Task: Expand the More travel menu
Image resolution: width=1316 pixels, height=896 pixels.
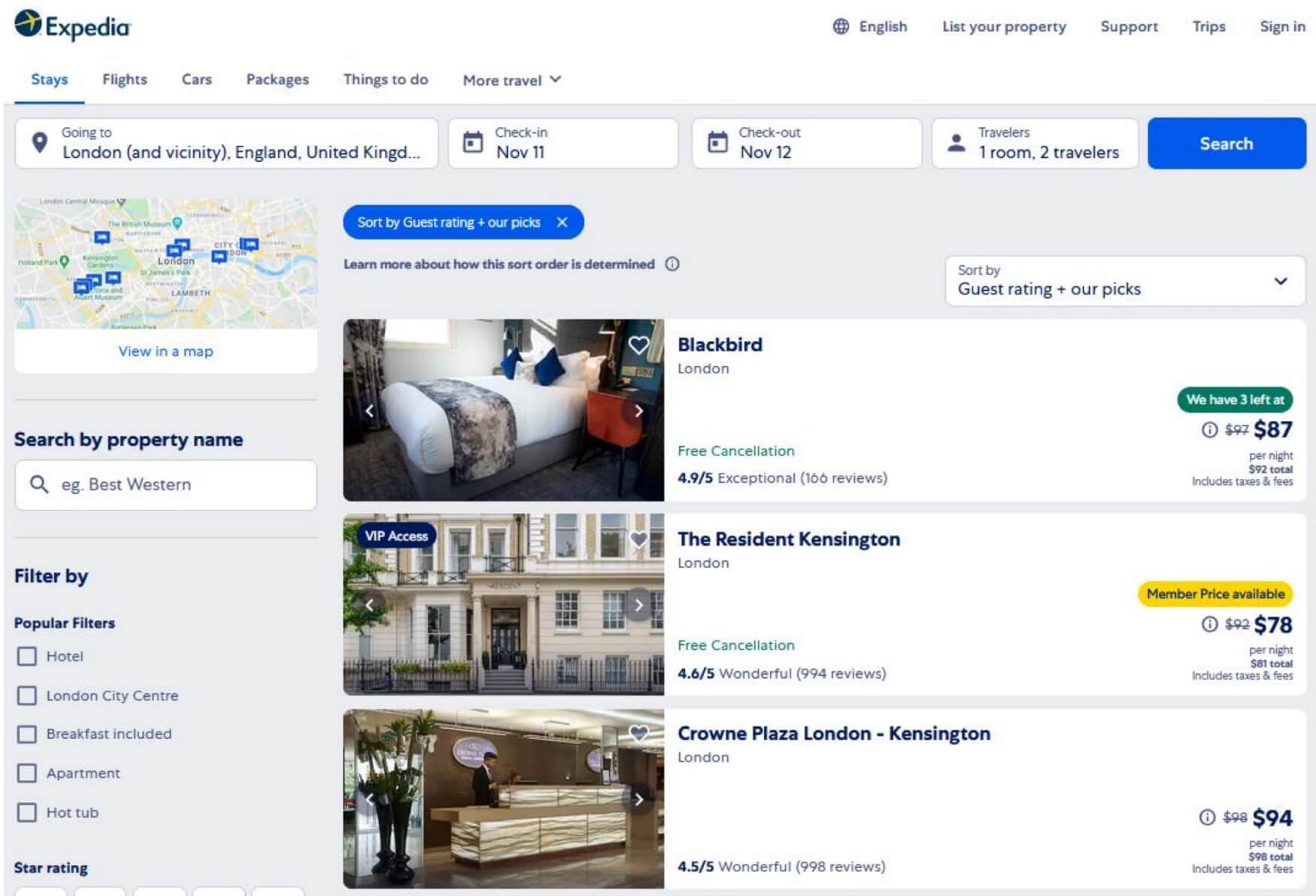Action: (512, 80)
